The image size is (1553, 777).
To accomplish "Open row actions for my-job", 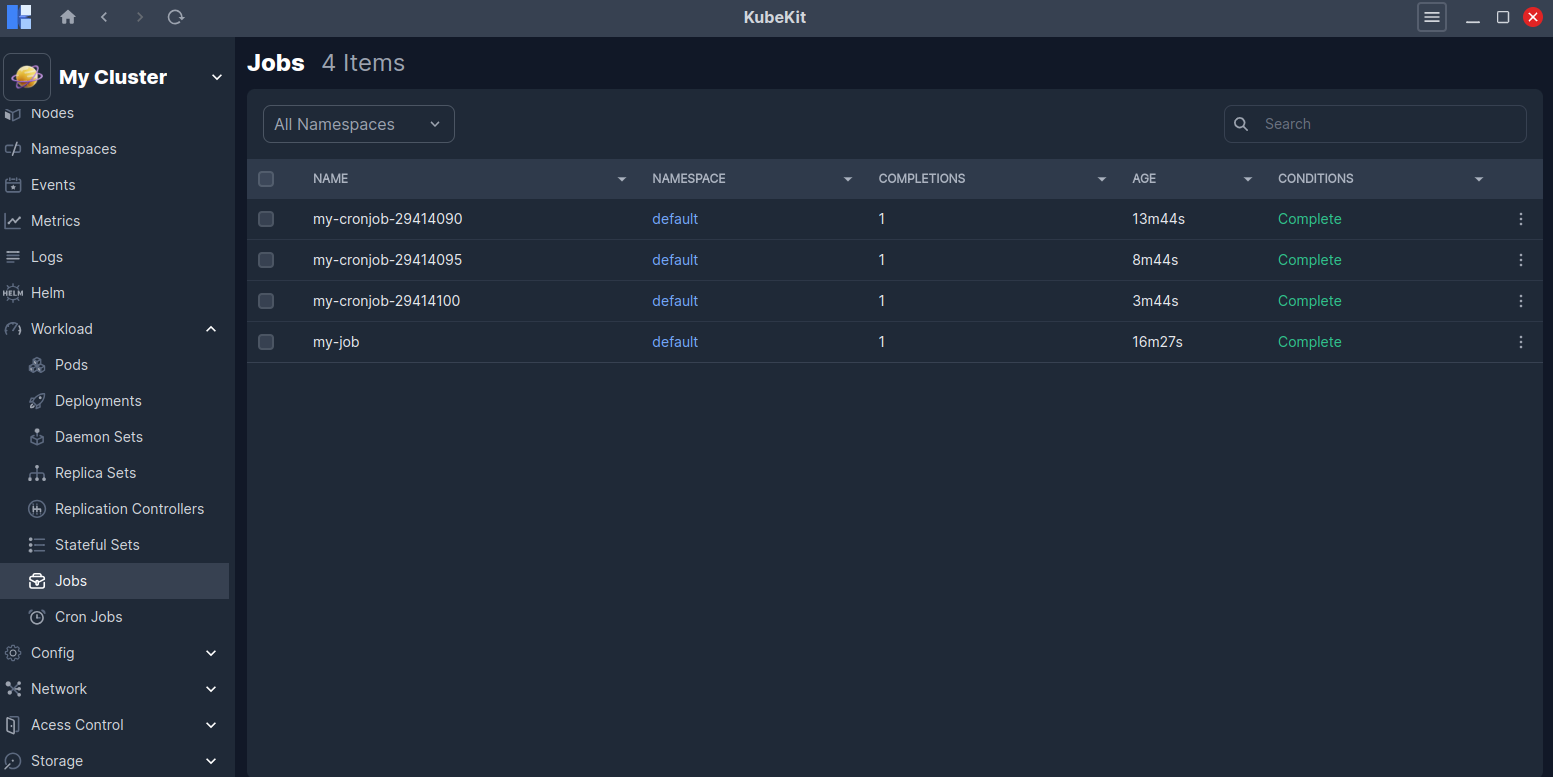I will coord(1520,342).
